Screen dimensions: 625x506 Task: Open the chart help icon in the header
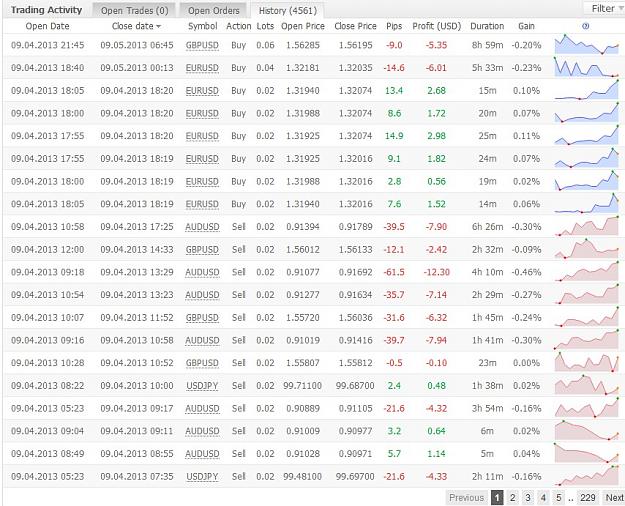click(x=586, y=26)
